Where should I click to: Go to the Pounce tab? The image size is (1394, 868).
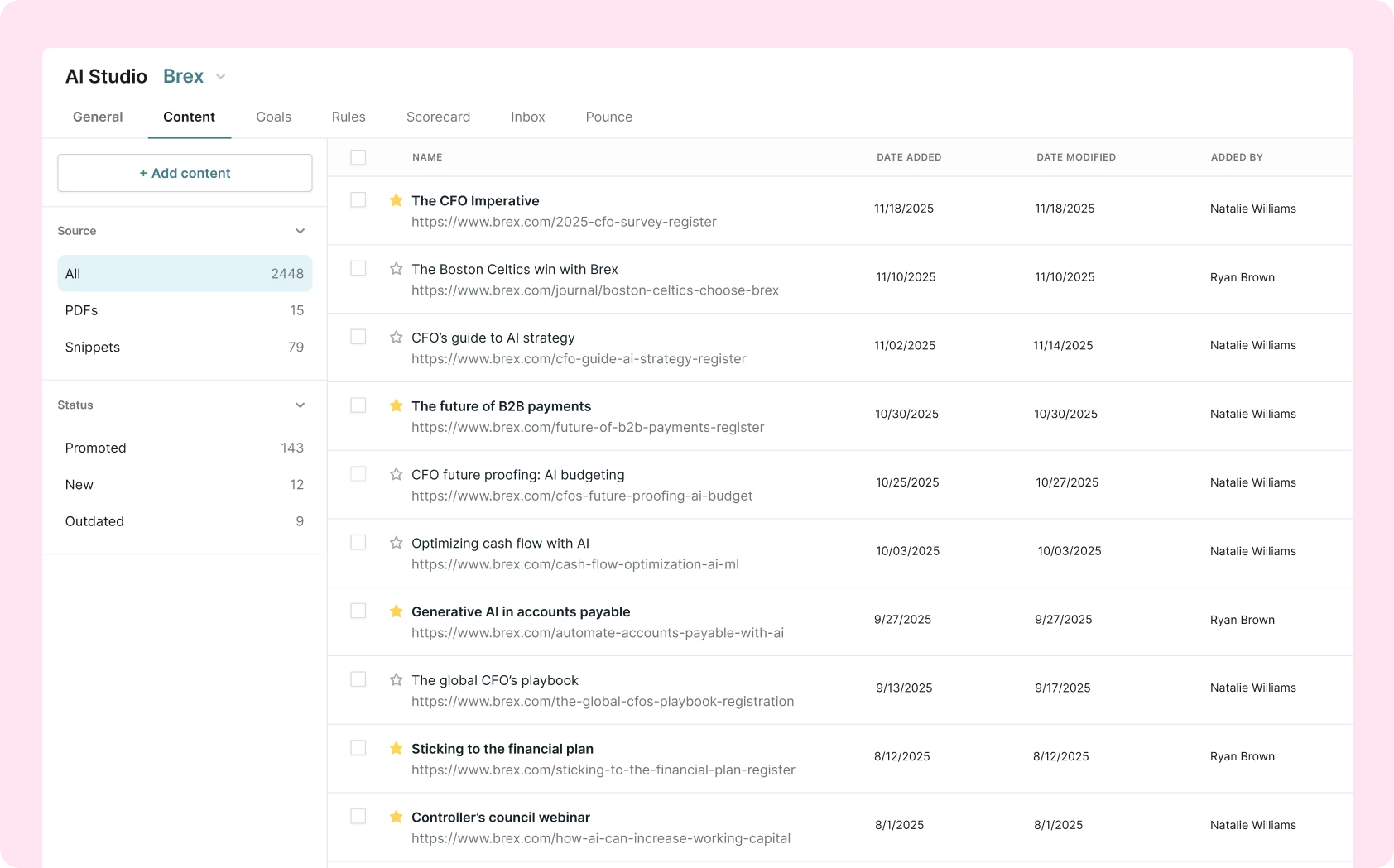609,117
